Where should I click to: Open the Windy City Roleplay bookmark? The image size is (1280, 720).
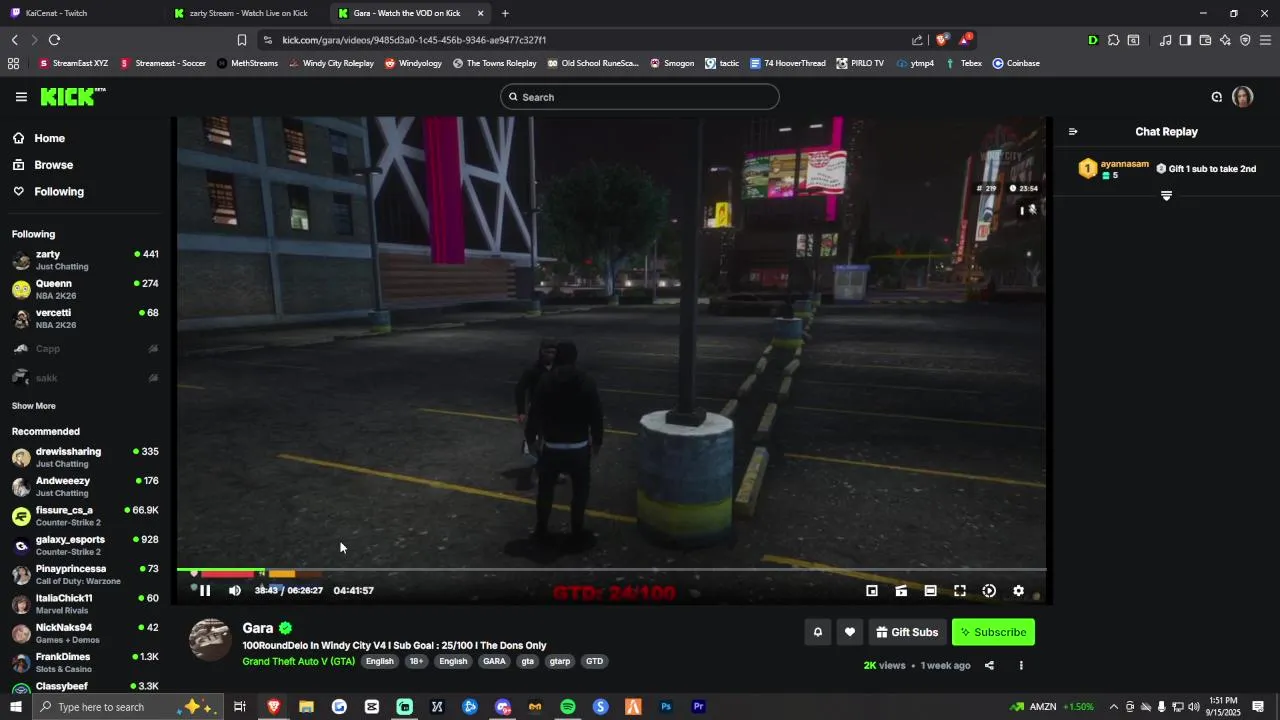331,63
